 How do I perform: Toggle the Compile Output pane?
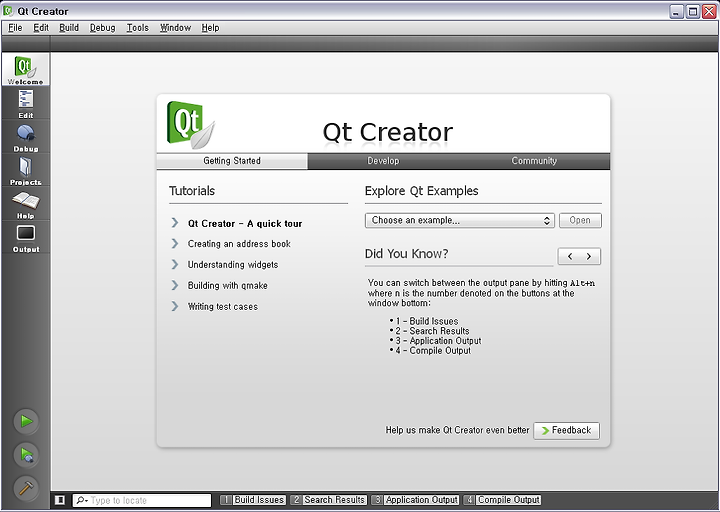click(502, 500)
